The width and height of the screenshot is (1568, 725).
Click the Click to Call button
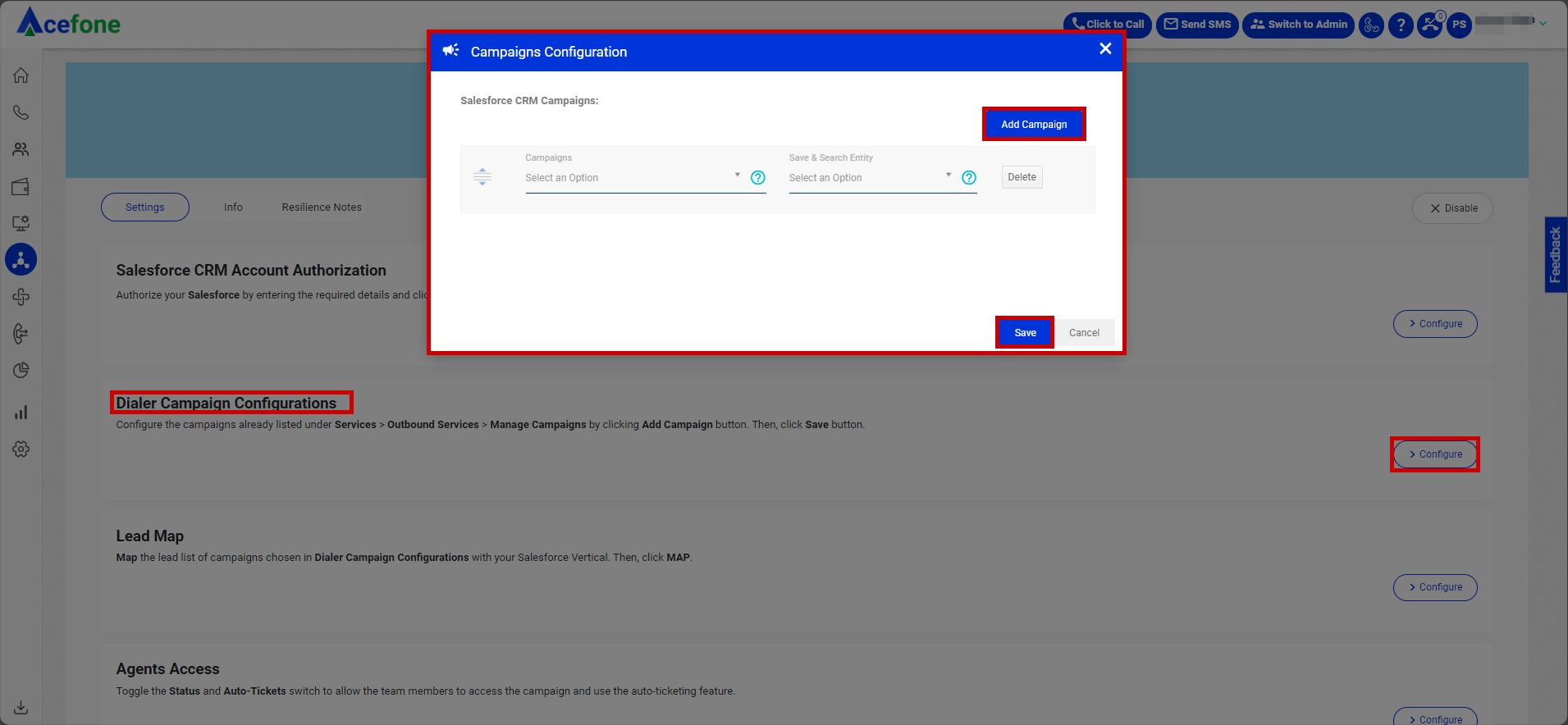[1108, 25]
